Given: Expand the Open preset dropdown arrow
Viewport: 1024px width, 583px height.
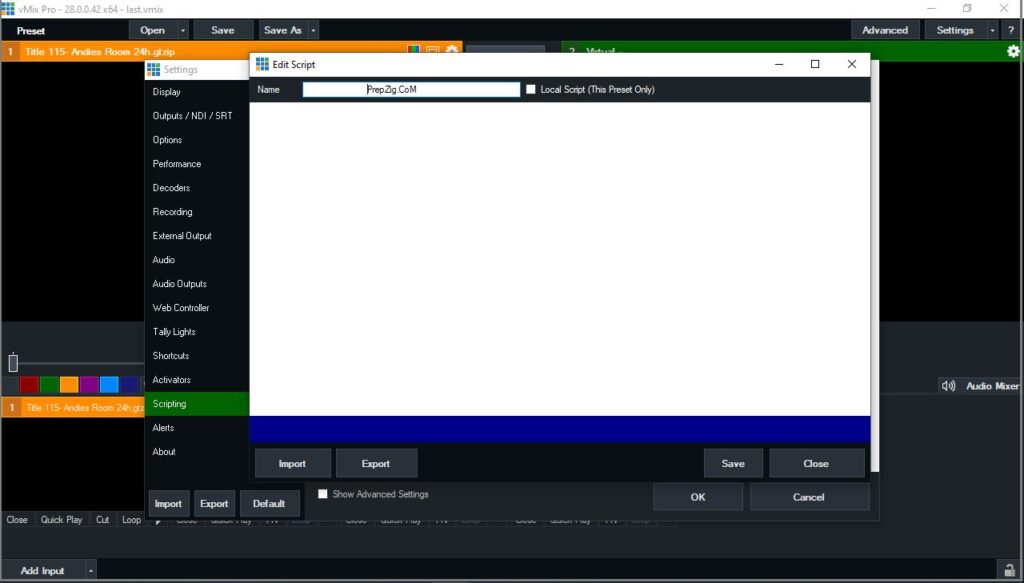Looking at the screenshot, I should point(183,30).
